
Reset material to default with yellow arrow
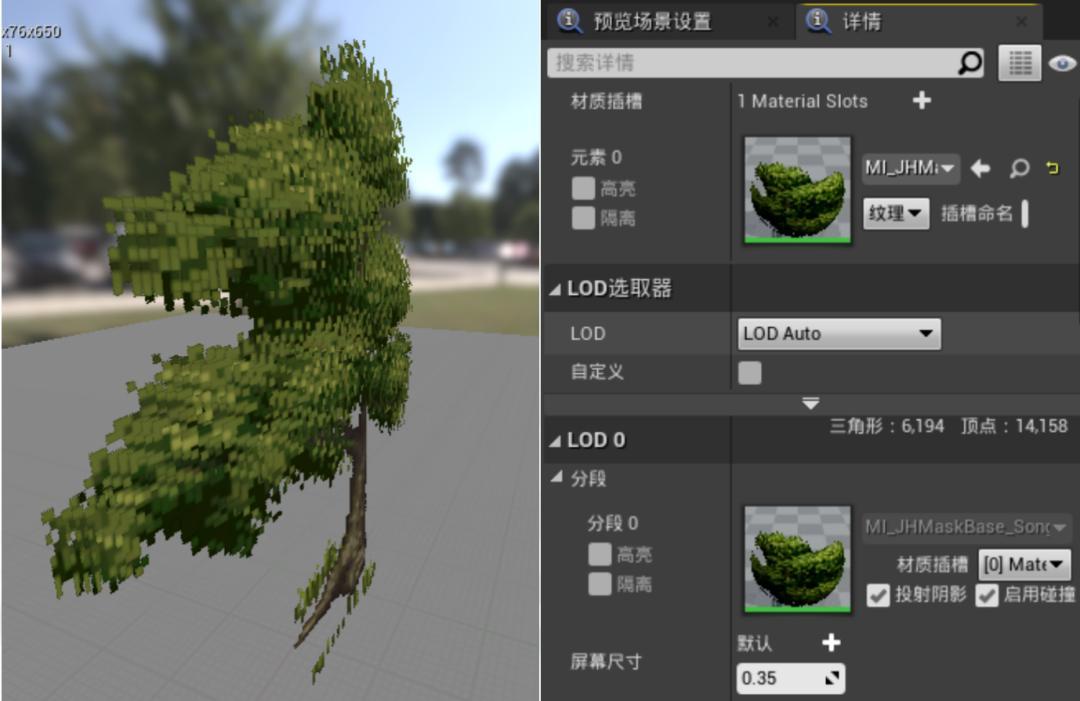[1052, 168]
